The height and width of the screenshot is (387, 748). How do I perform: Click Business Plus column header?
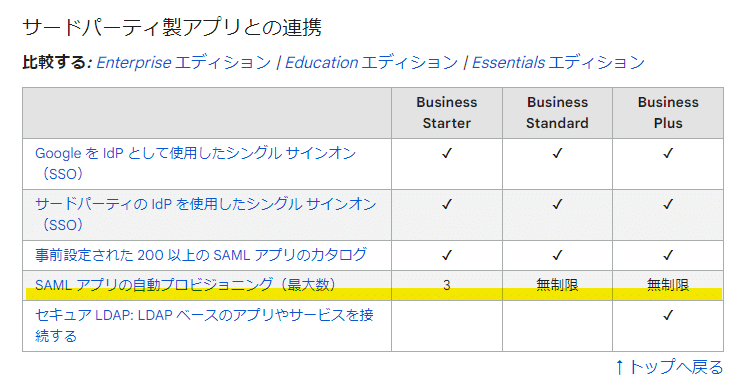coord(668,113)
